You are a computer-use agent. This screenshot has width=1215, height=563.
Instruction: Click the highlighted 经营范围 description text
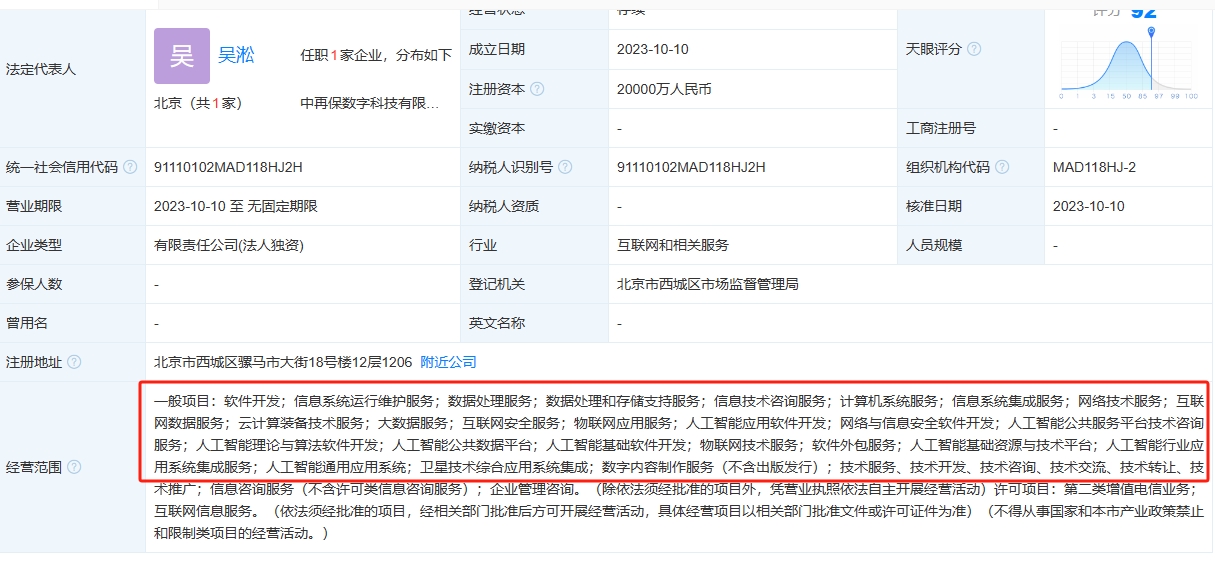pos(675,432)
